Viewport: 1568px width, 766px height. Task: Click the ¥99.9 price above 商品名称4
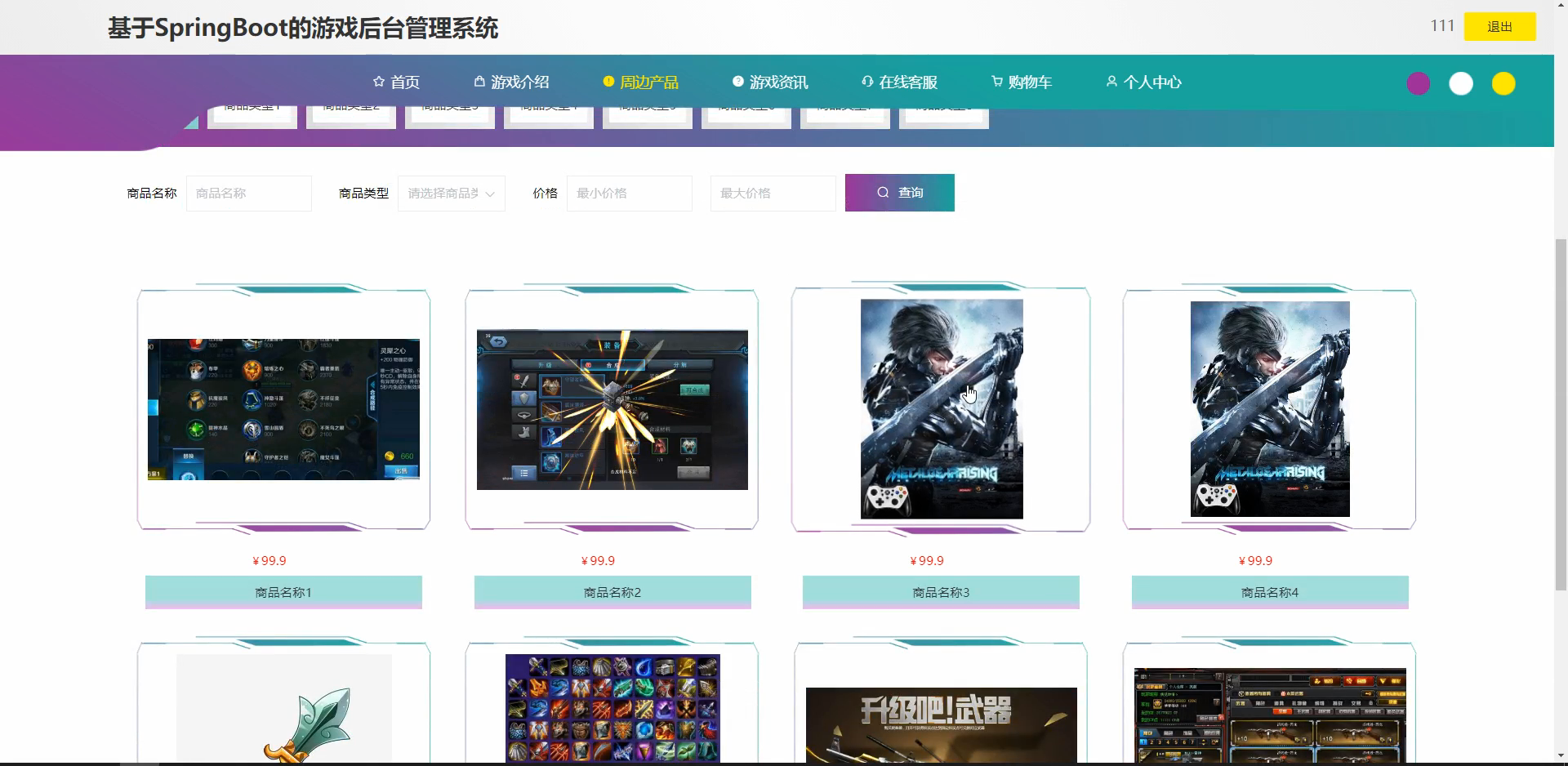click(x=1255, y=561)
